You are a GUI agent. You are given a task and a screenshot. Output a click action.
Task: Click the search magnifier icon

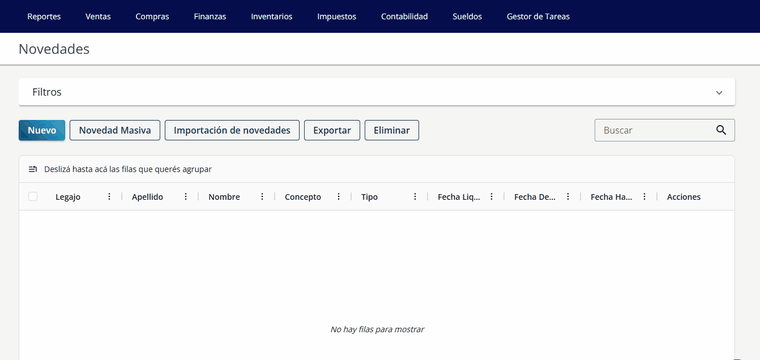click(x=721, y=130)
